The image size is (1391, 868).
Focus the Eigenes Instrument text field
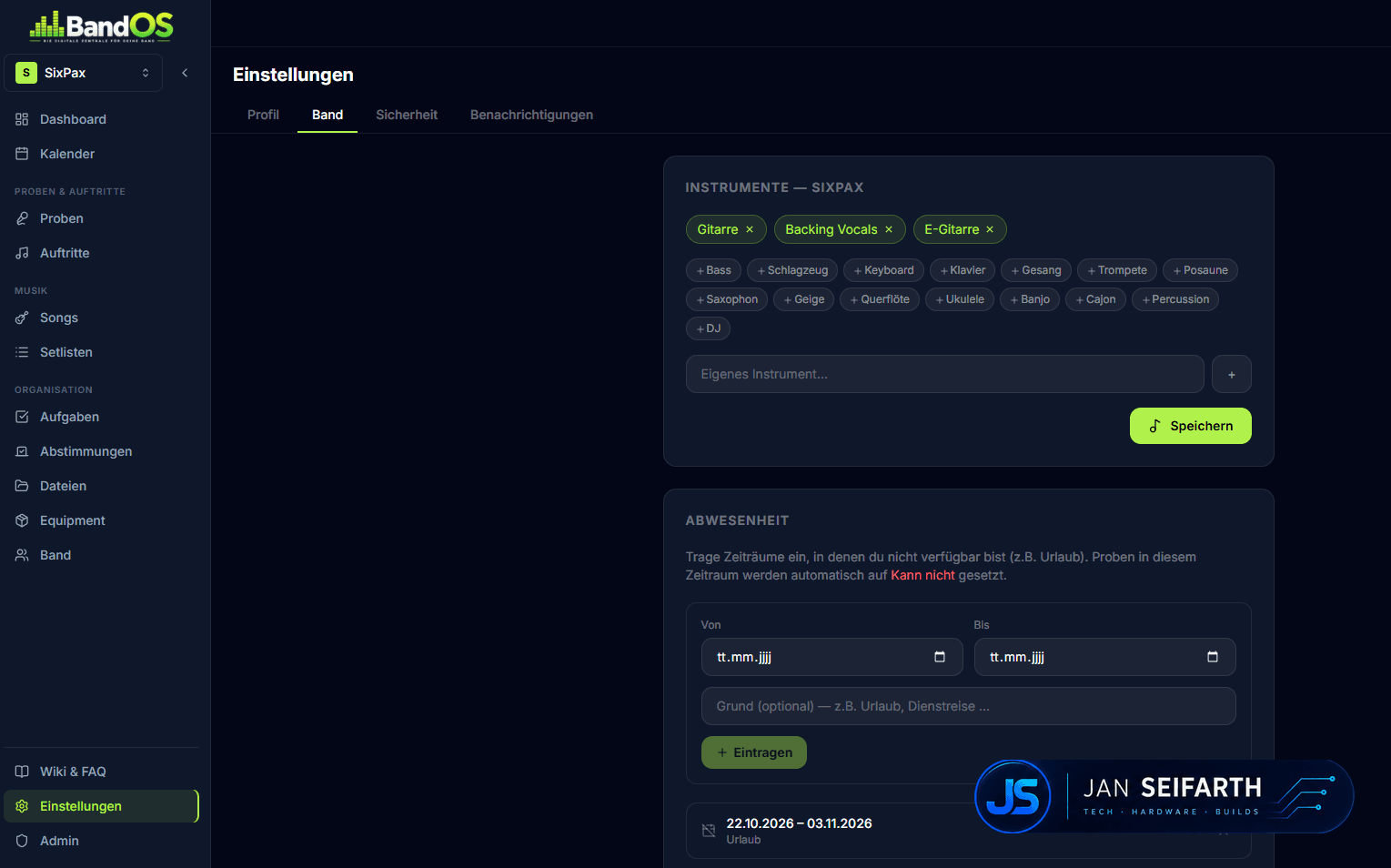coord(944,374)
